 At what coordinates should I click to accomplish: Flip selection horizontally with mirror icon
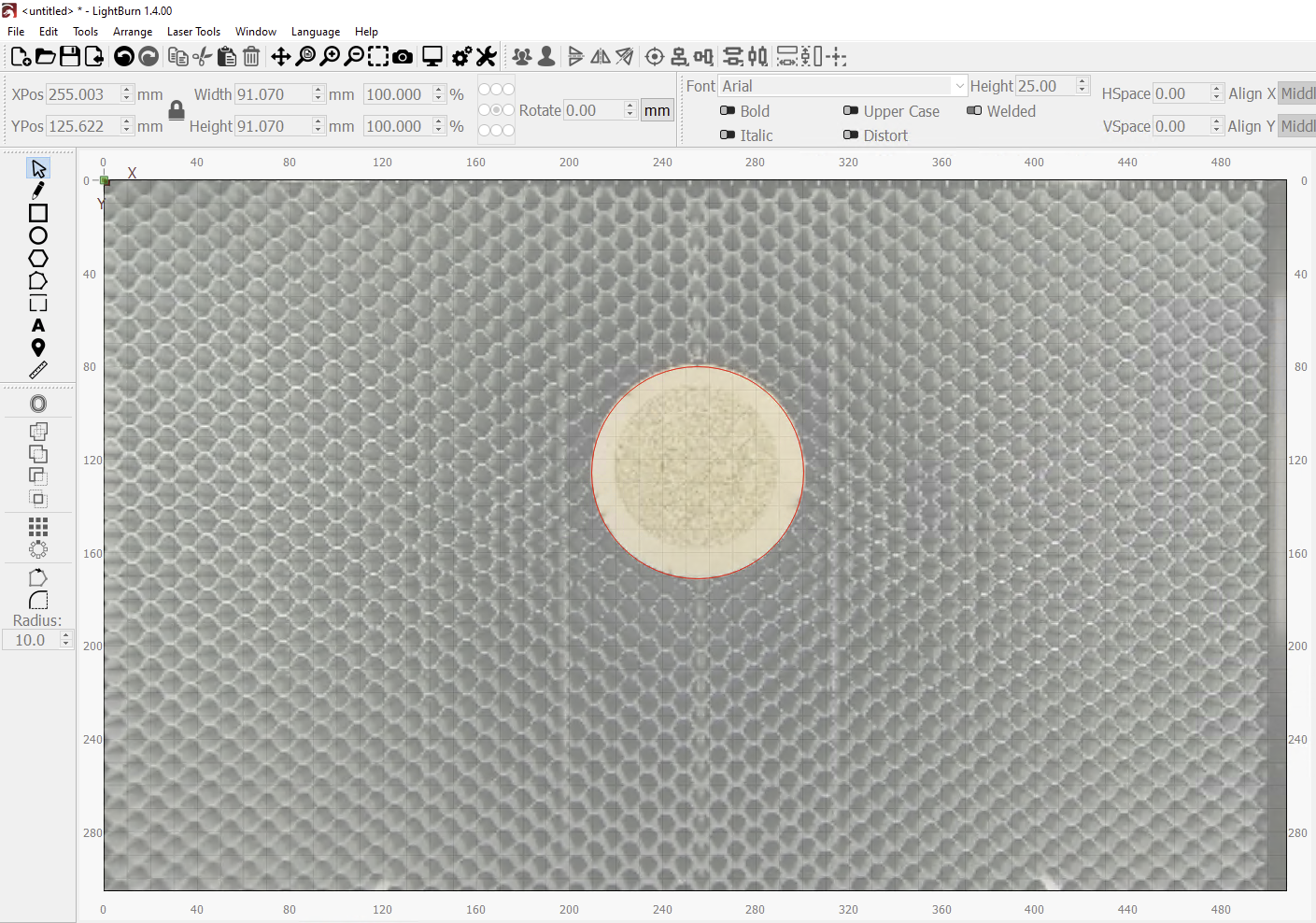click(x=601, y=57)
